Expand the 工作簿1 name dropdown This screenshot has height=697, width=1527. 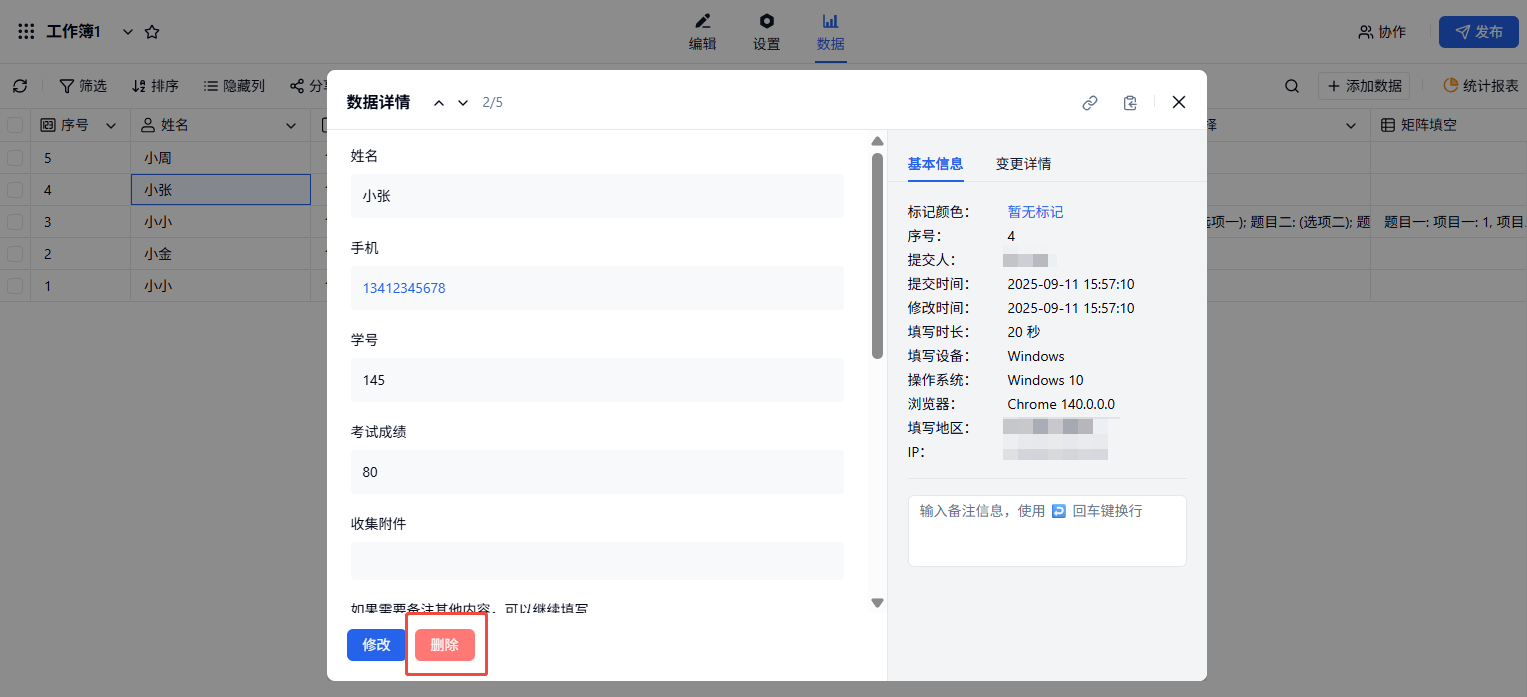click(x=127, y=32)
